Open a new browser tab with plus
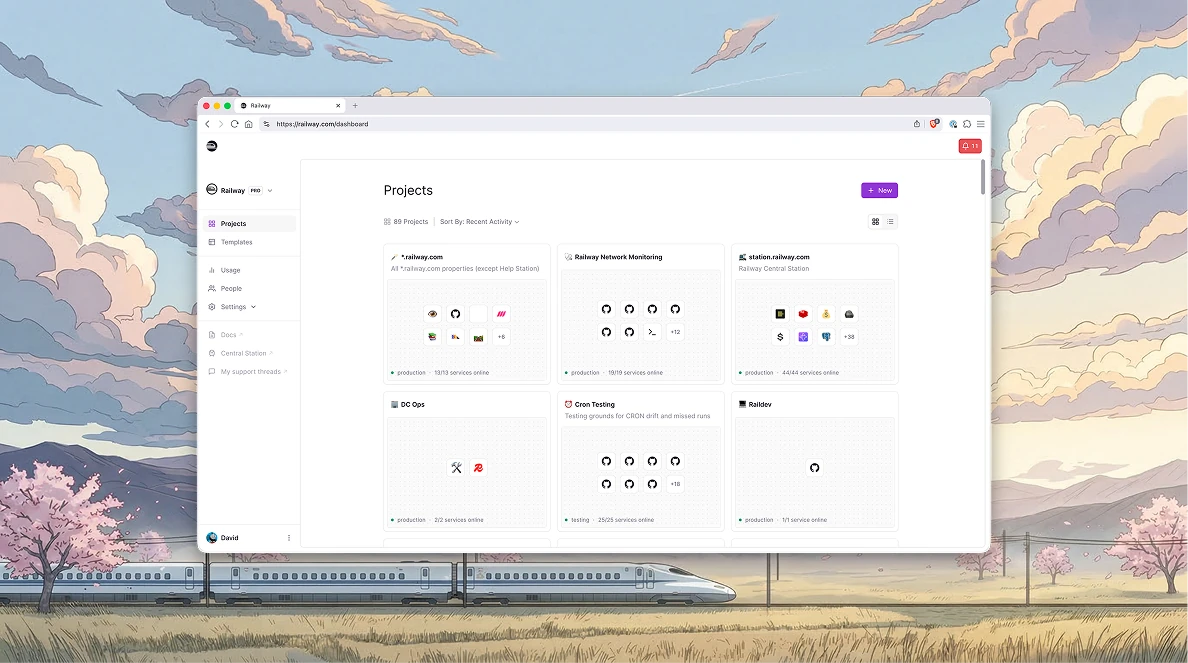Viewport: 1188px width, 663px height. [x=355, y=106]
